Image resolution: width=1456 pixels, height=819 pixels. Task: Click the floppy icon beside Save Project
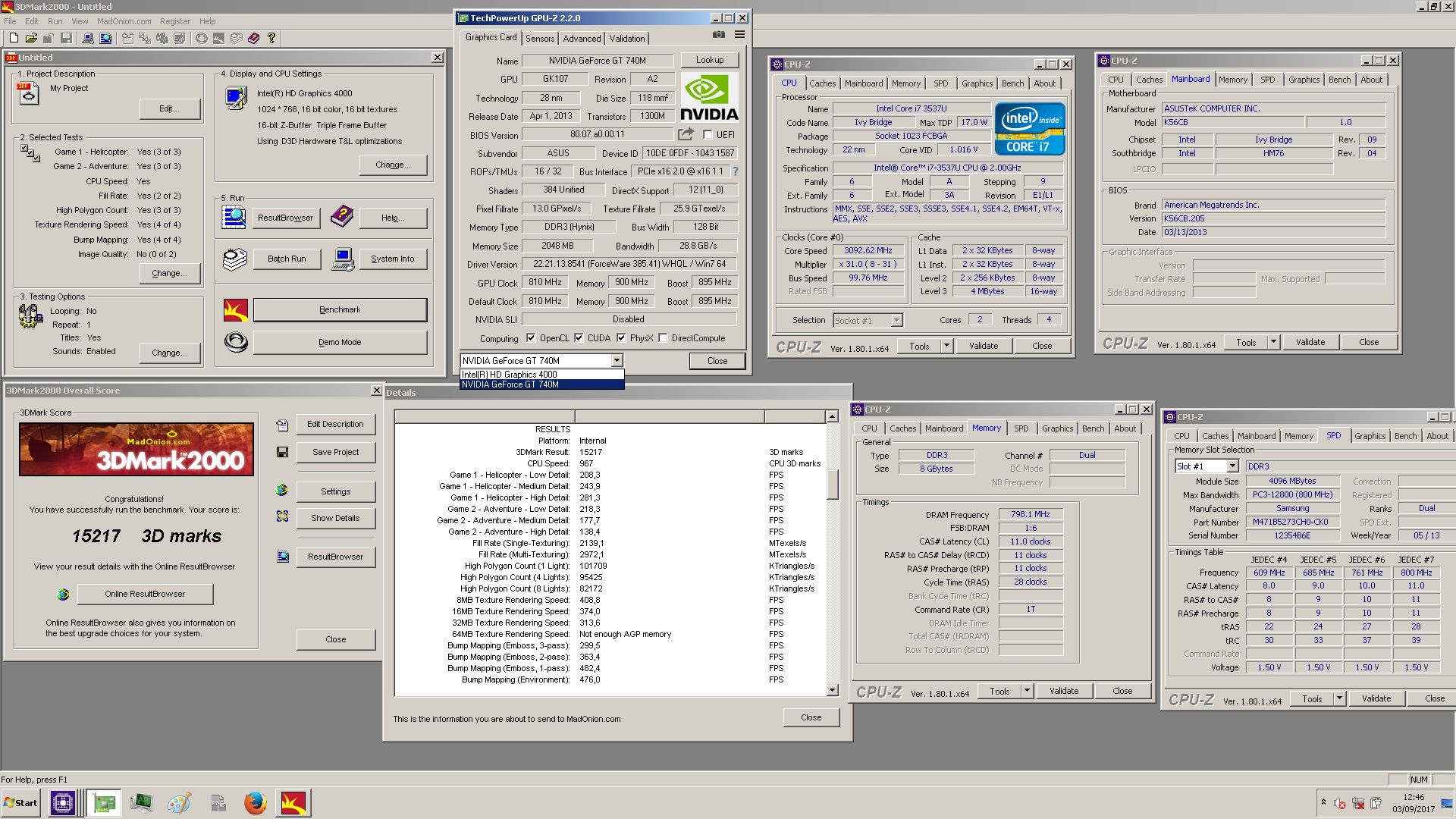282,452
